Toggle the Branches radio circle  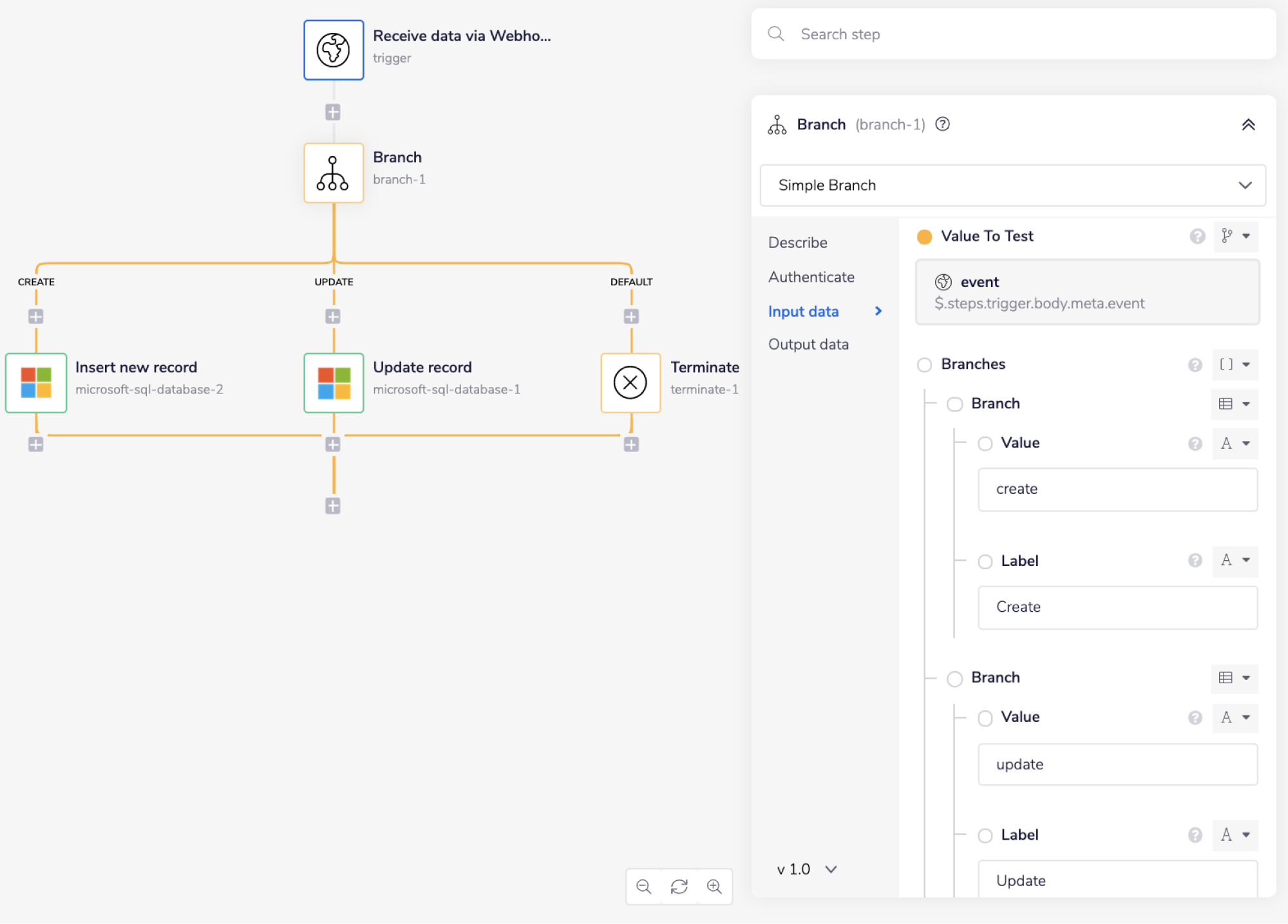point(924,365)
